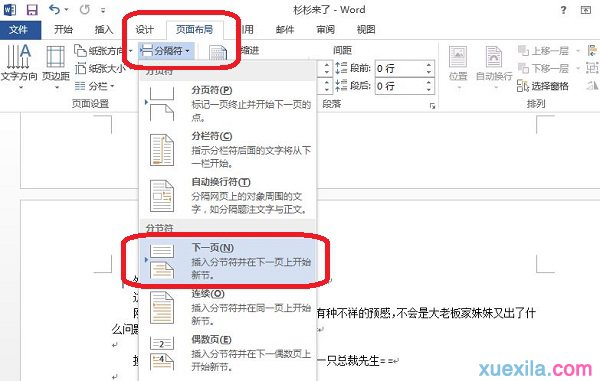Click the 段前 spacing icon
This screenshot has width=600, height=381.
[341, 68]
